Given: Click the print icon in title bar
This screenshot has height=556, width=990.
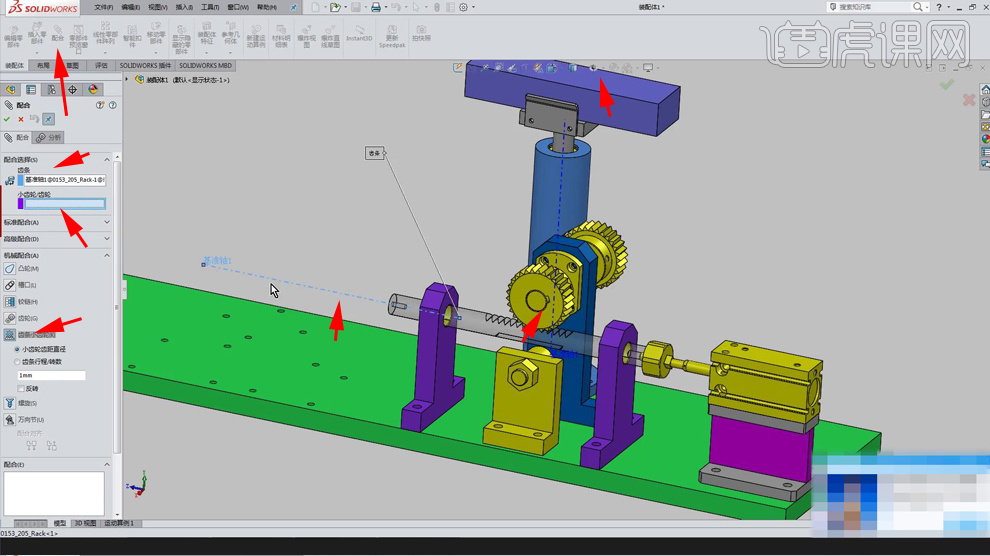Looking at the screenshot, I should [376, 7].
